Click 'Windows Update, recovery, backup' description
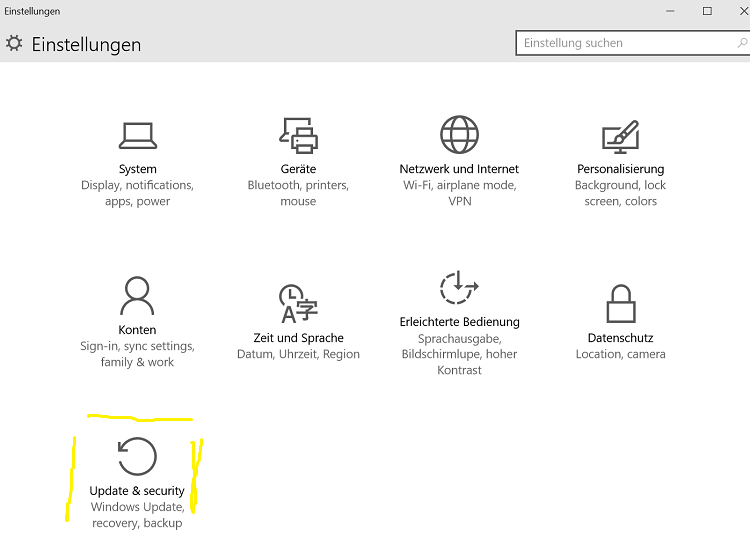The image size is (750, 560). [x=137, y=515]
